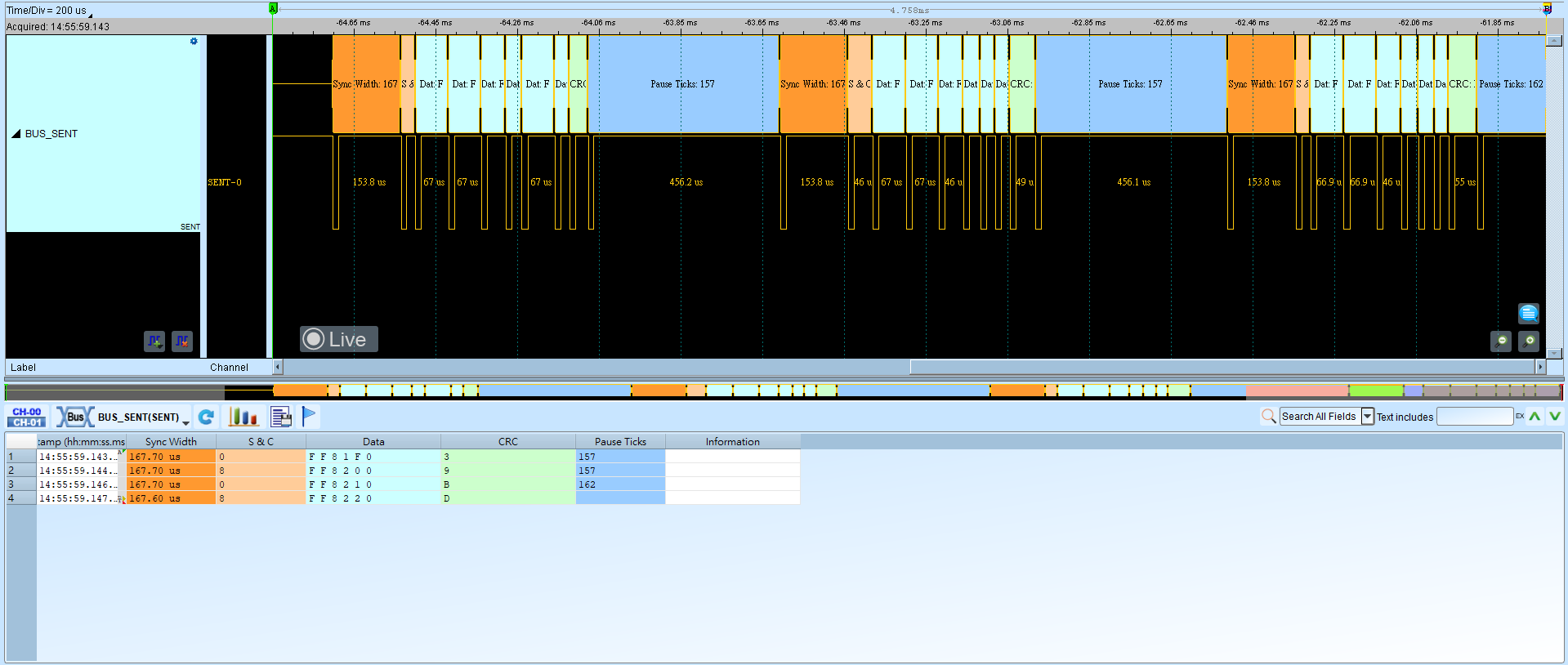The image size is (1568, 665).
Task: Select cursor marker A on the ruler
Action: tap(273, 8)
